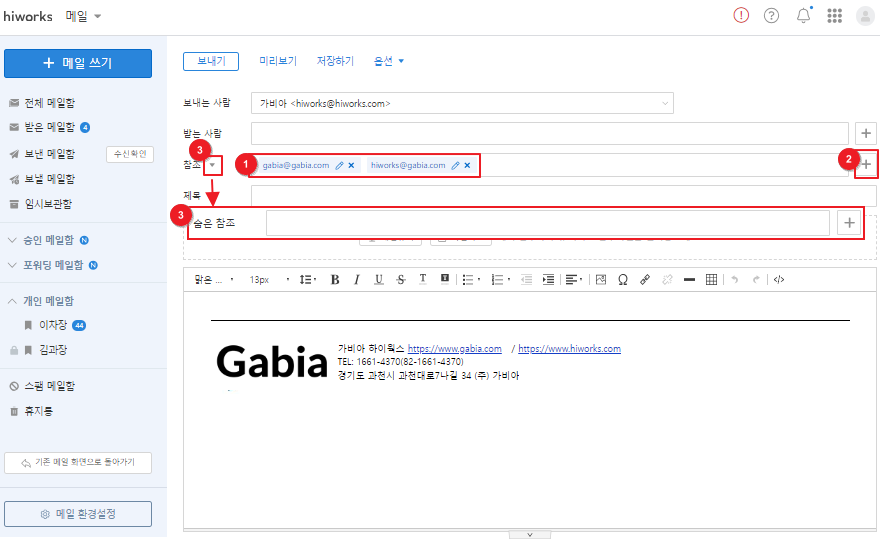Toggle italic text formatting
This screenshot has height=547, width=880.
click(x=357, y=280)
